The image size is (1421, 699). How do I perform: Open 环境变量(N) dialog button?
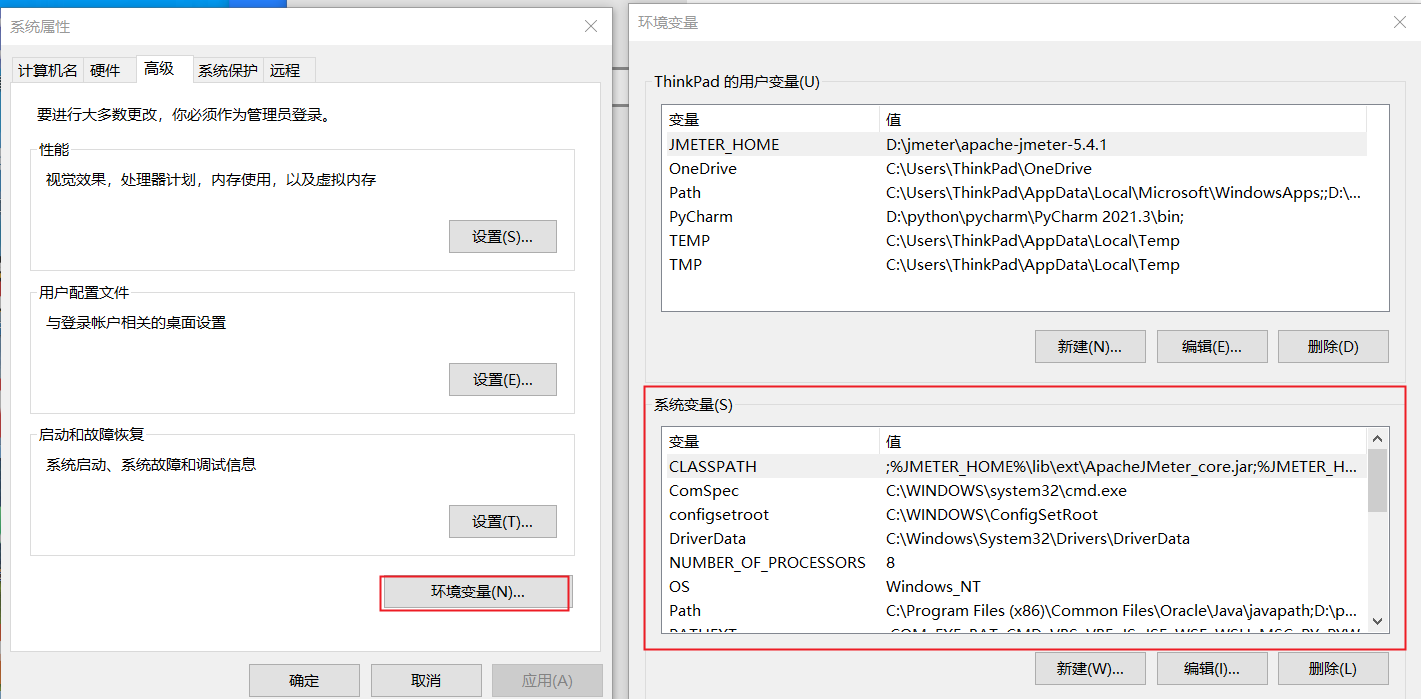[477, 592]
